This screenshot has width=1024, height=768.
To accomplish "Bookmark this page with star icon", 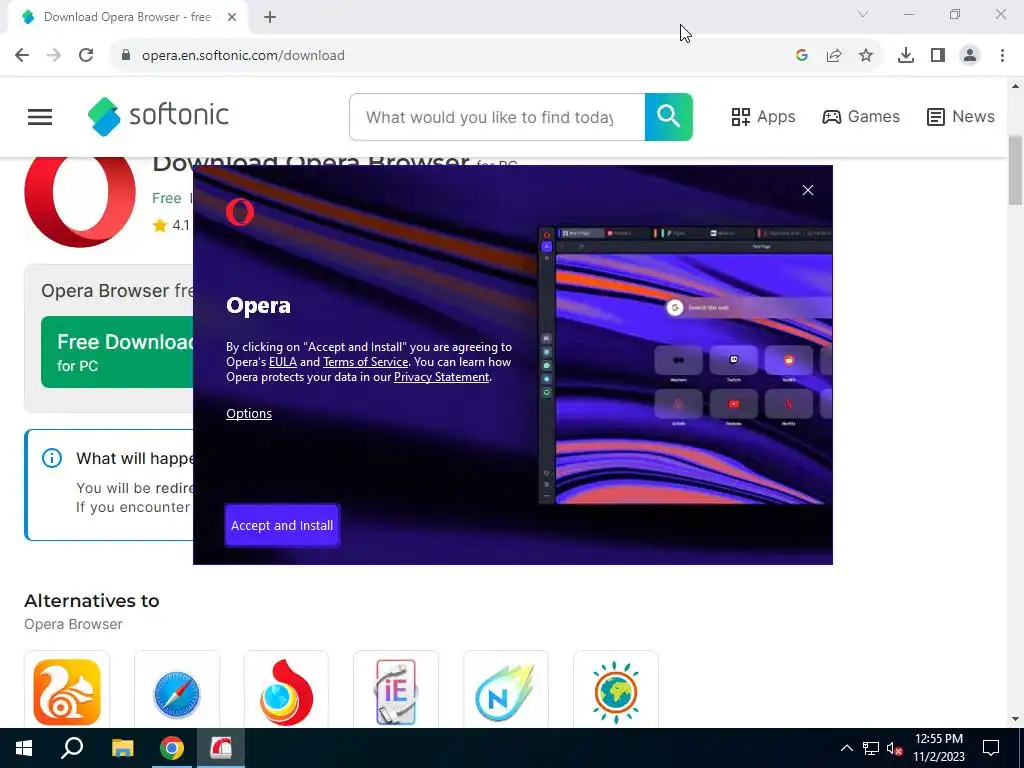I will coord(866,56).
